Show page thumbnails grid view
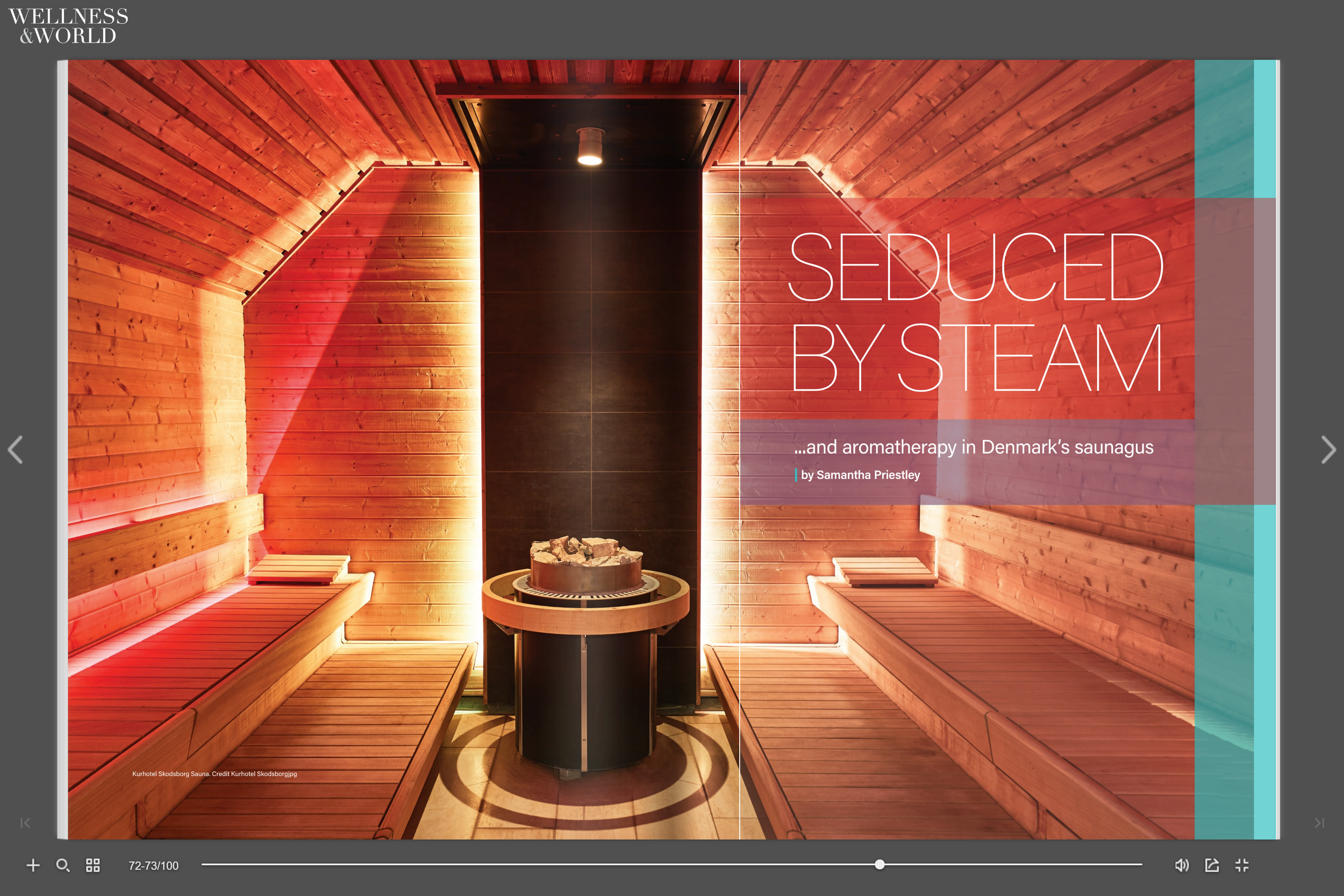Image resolution: width=1344 pixels, height=896 pixels. pyautogui.click(x=92, y=865)
